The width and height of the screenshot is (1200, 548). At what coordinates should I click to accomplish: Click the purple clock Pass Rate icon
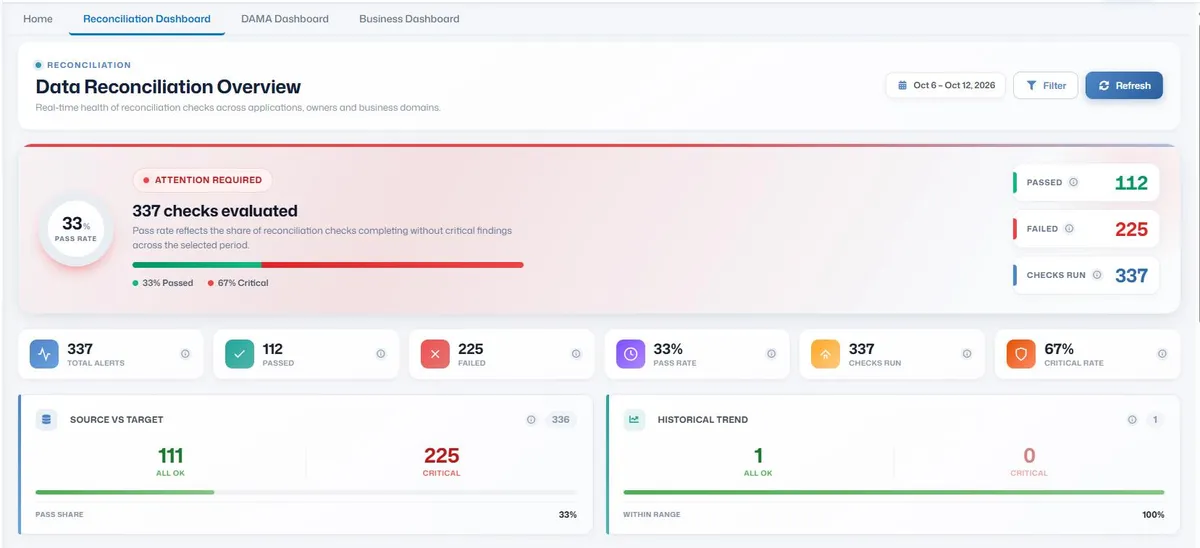pyautogui.click(x=631, y=354)
